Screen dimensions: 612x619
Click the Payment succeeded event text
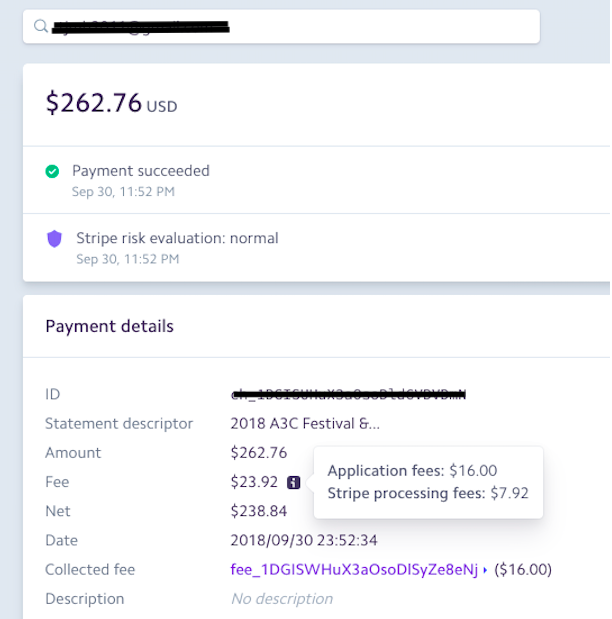(x=141, y=171)
